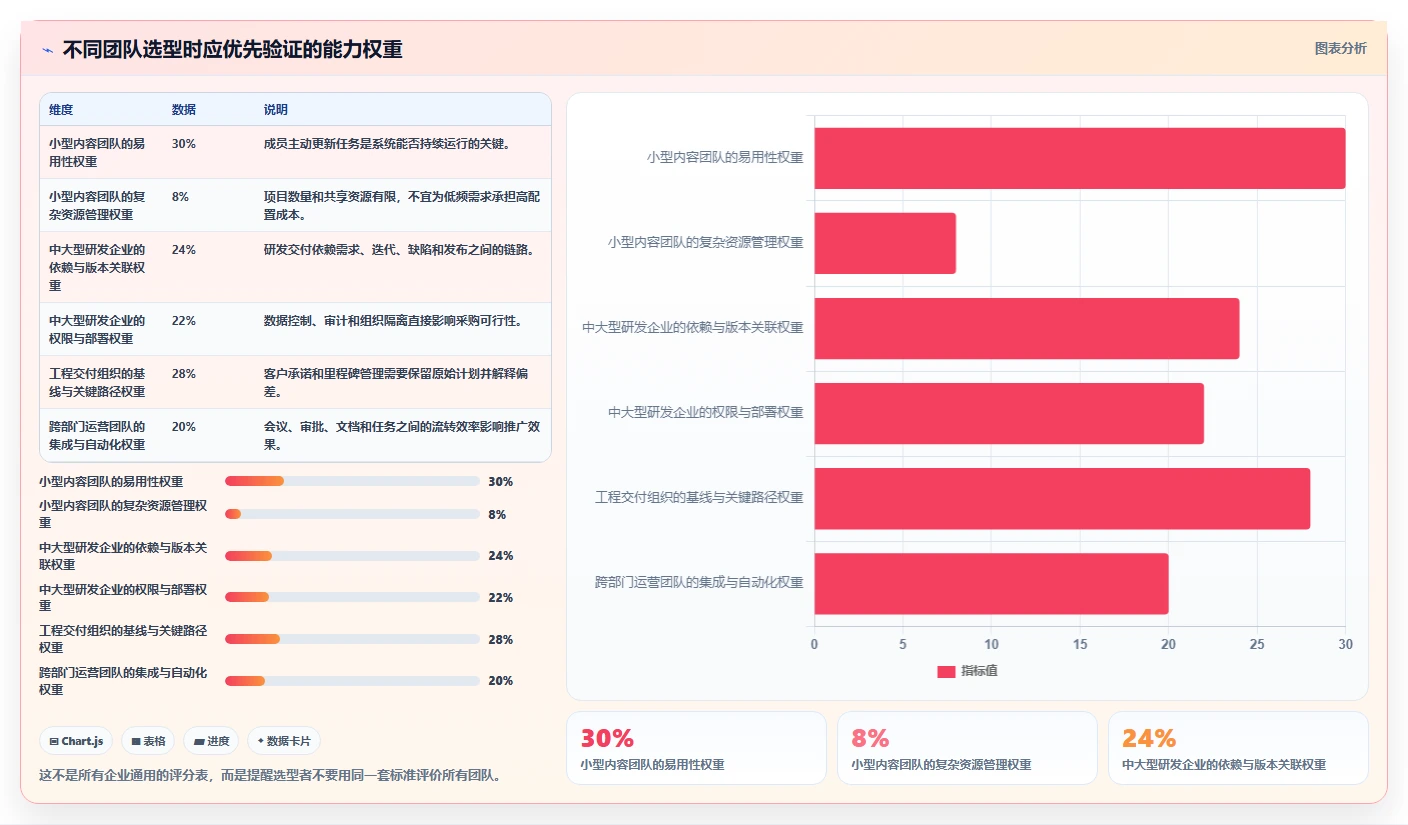Toggle the 指标值 legend swatch
The width and height of the screenshot is (1408, 825).
[x=946, y=671]
